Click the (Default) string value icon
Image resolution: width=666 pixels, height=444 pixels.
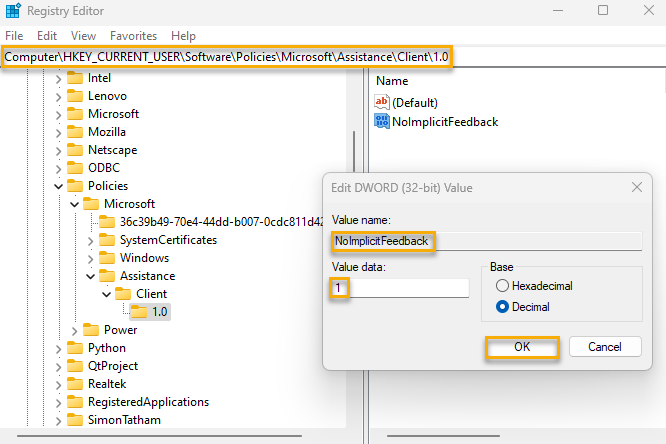381,102
